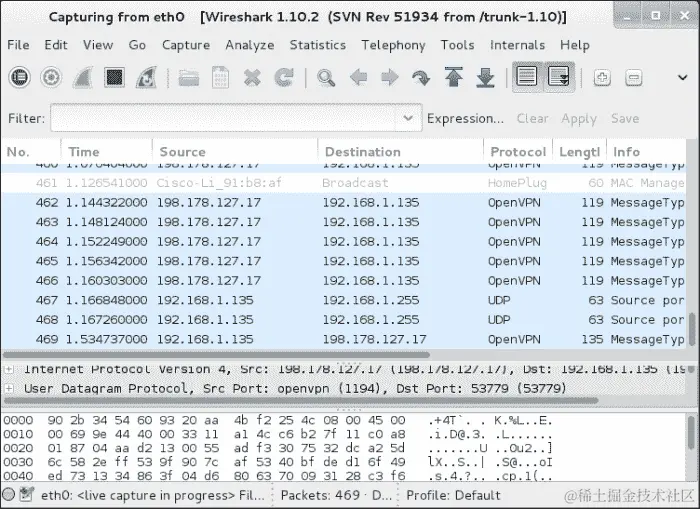Sort by the Destination column header

tap(400, 152)
